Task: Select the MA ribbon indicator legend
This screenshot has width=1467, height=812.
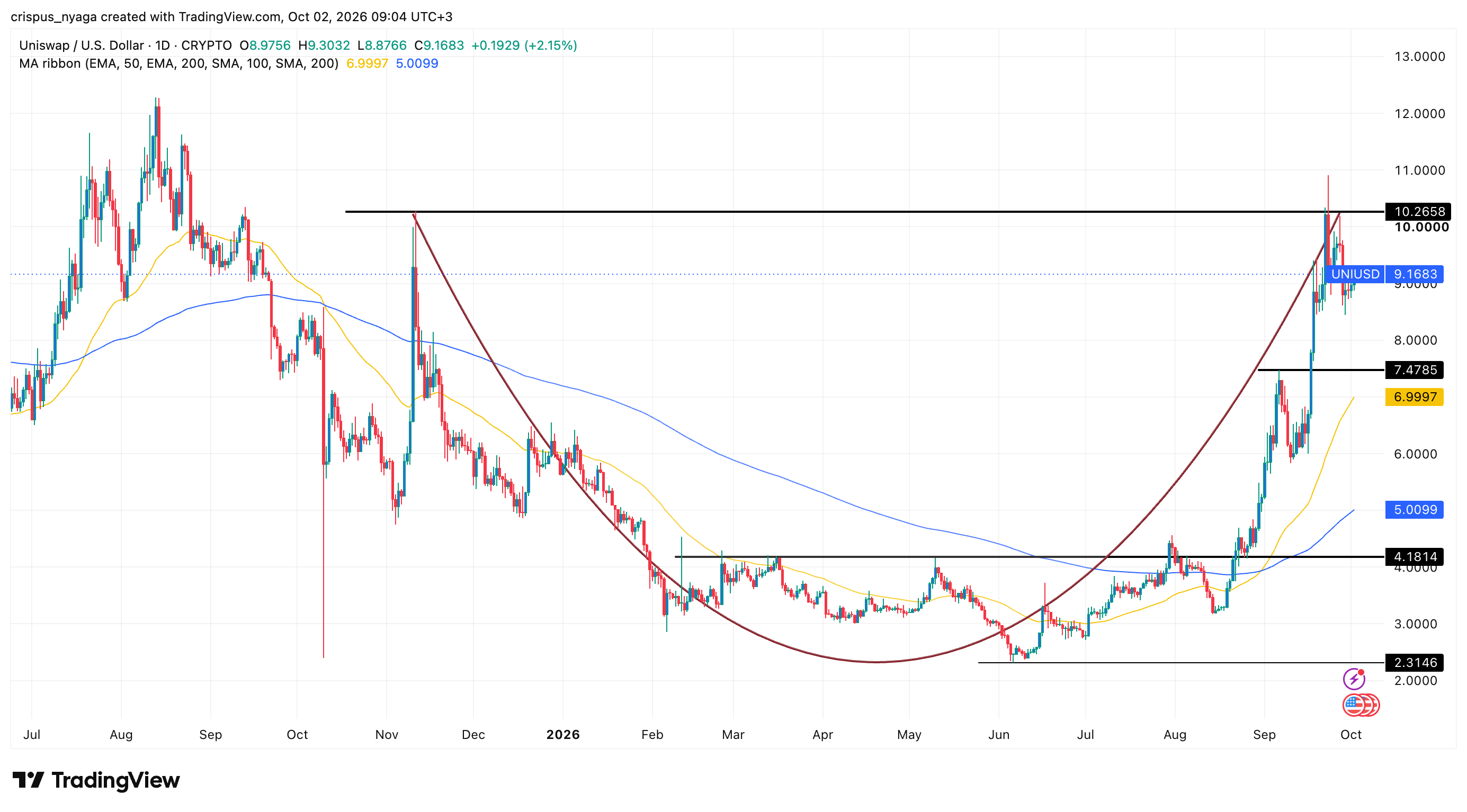Action: point(179,63)
